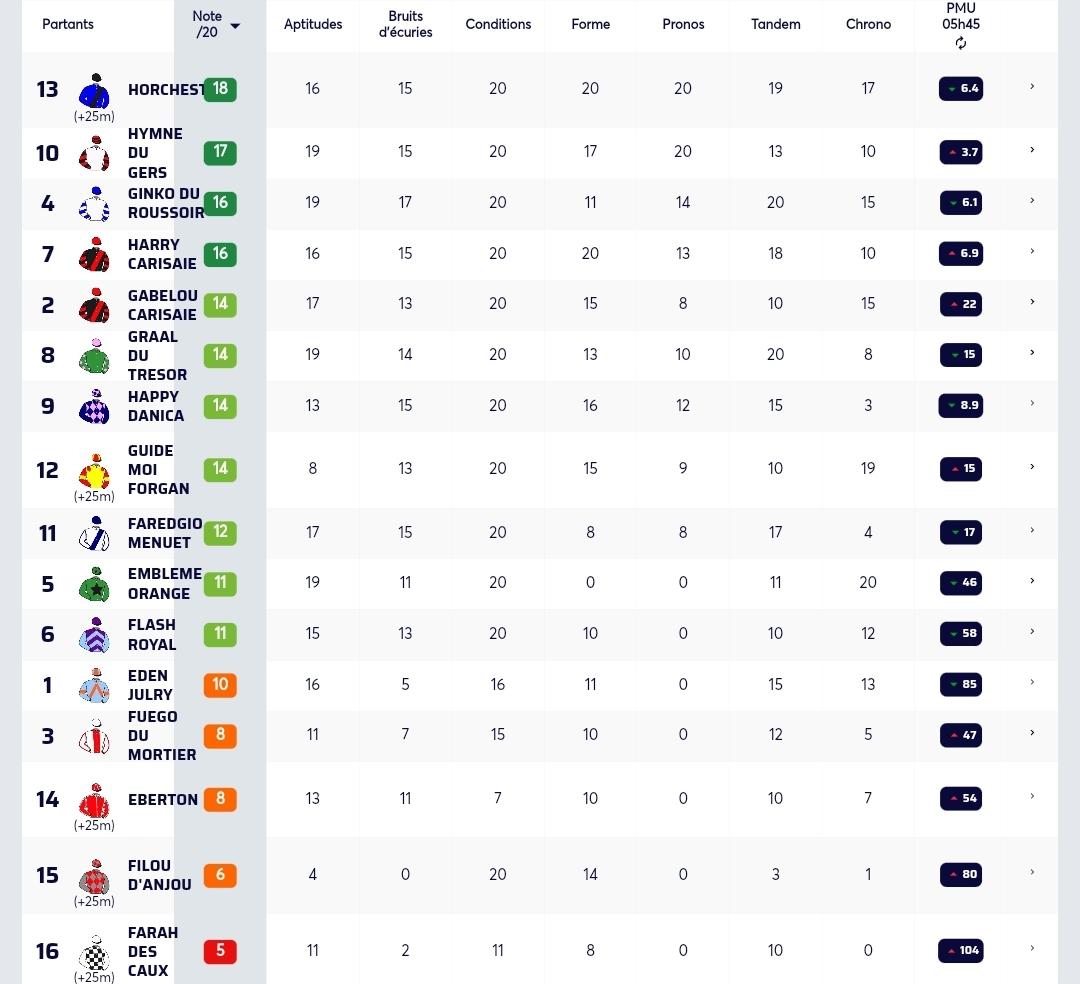
Task: Click the 104 odds button for Farah des Caux
Action: [x=961, y=951]
